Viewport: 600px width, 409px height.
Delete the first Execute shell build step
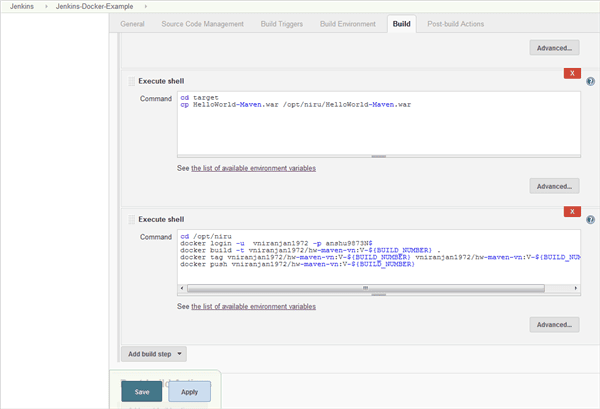click(x=571, y=74)
